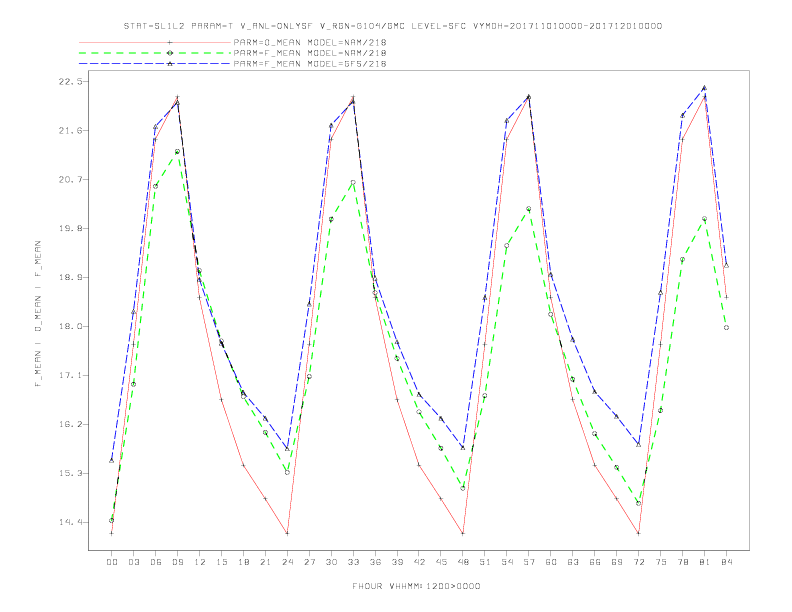Screen dimensions: 792x612
Task: Click the blue triangle data point at hour 72
Action: (x=639, y=444)
